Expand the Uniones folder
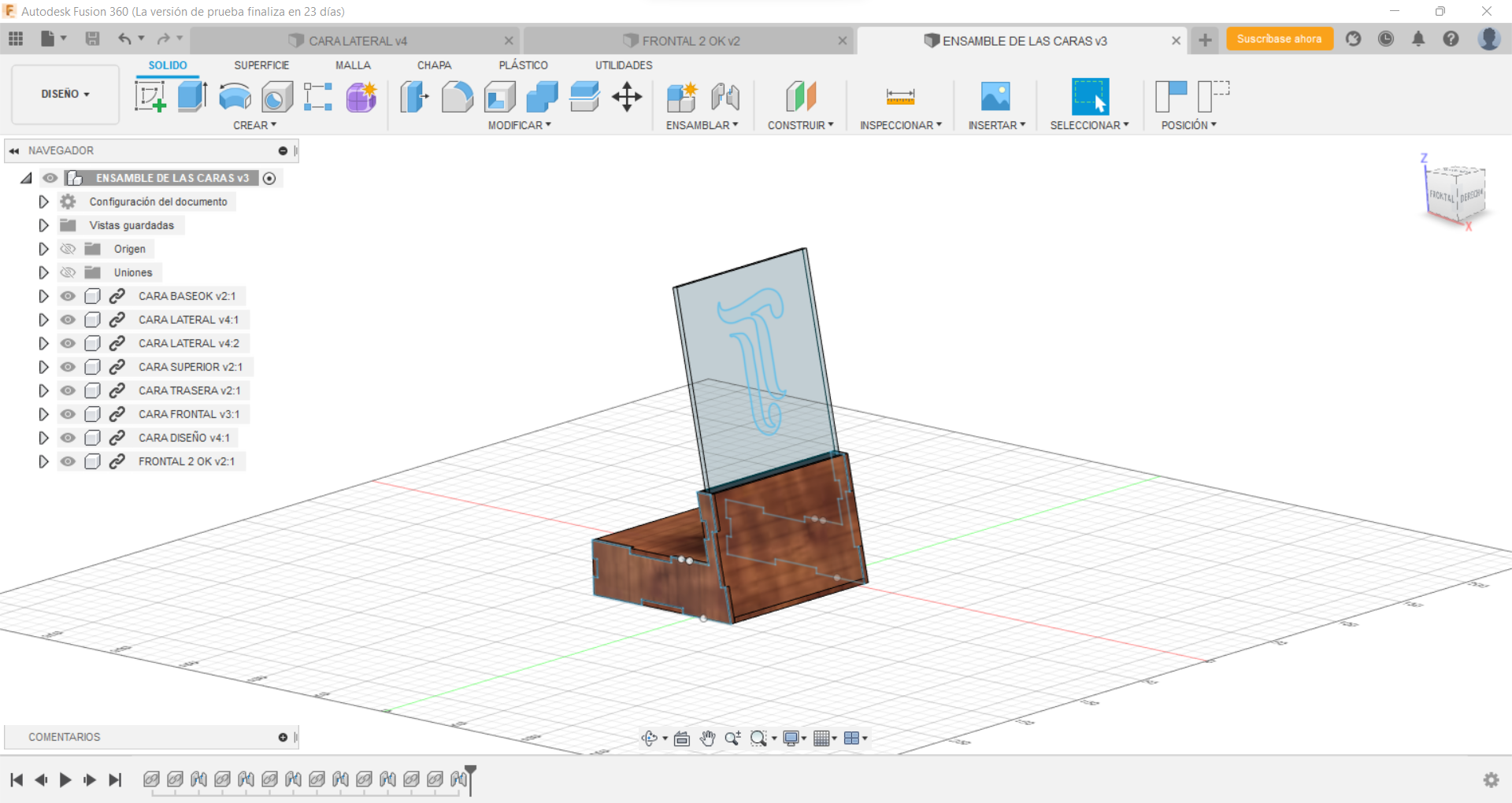 coord(43,272)
